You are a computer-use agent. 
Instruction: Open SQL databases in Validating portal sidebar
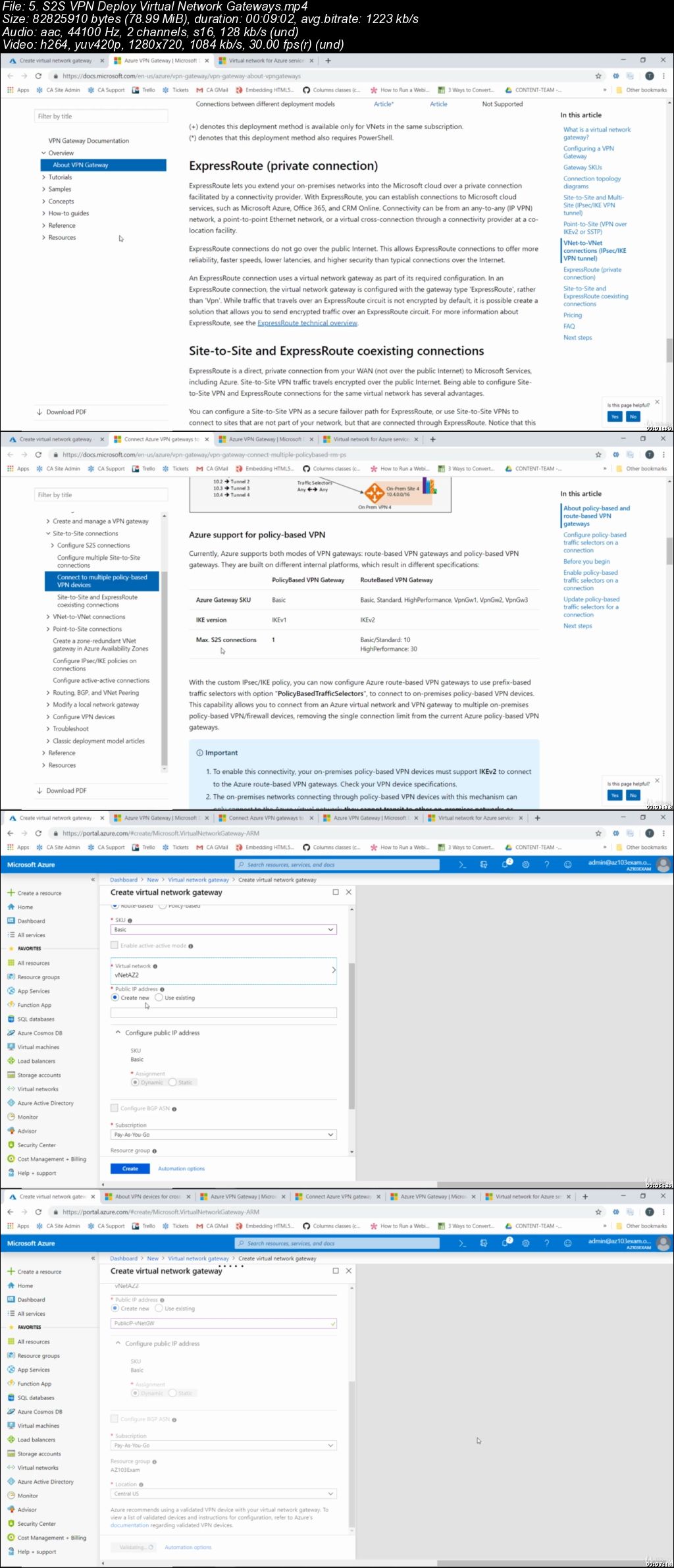pos(36,1397)
